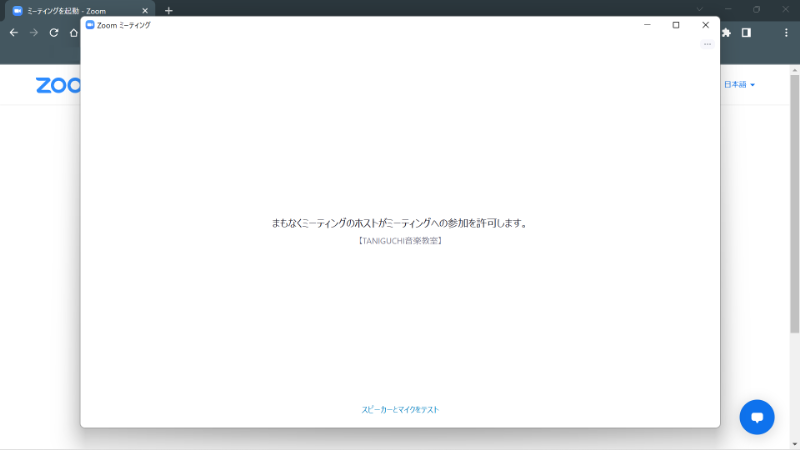Open Chrome's three-dot vertical menu
The height and width of the screenshot is (450, 800).
click(786, 32)
